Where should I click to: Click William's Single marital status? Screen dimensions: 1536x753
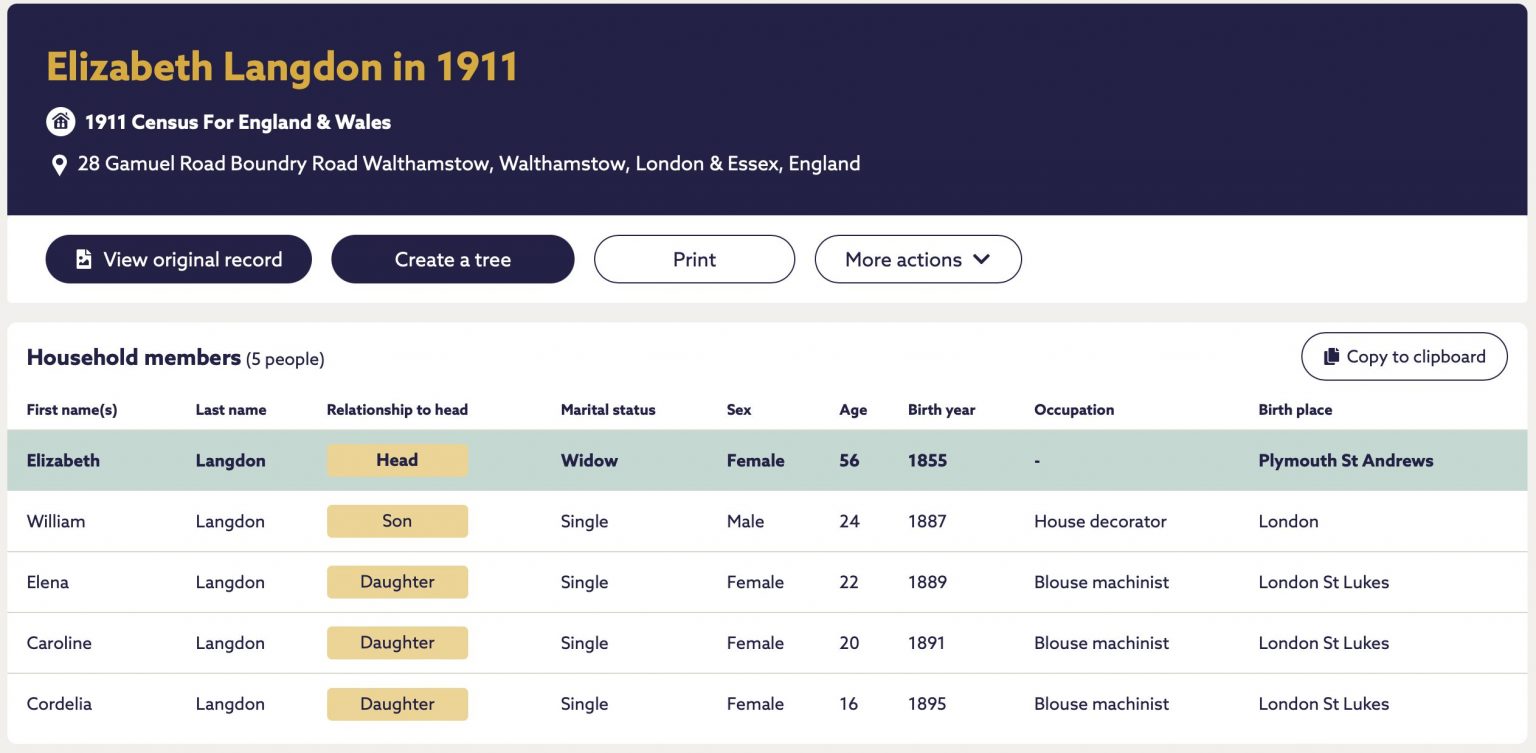[585, 521]
